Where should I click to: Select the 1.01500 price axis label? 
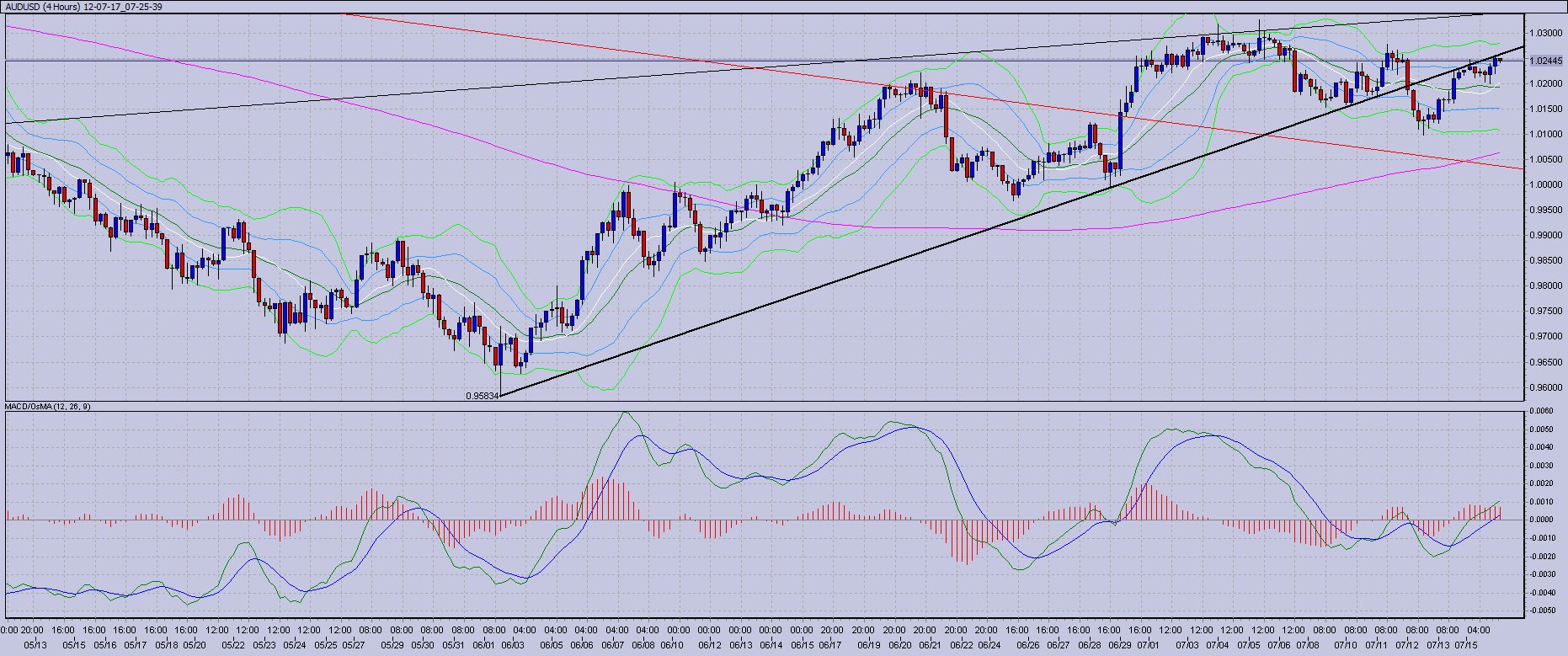click(x=1544, y=109)
